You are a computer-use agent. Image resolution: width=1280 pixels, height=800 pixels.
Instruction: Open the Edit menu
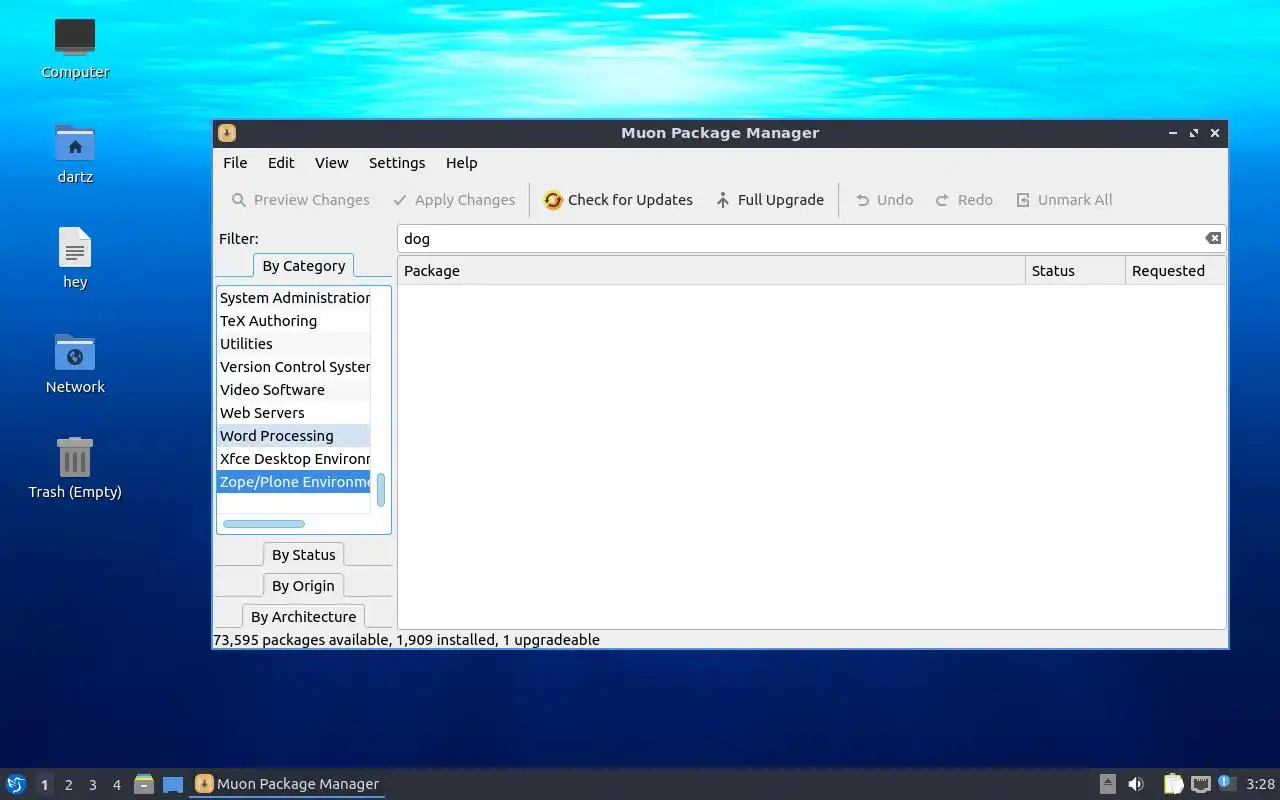pyautogui.click(x=281, y=163)
